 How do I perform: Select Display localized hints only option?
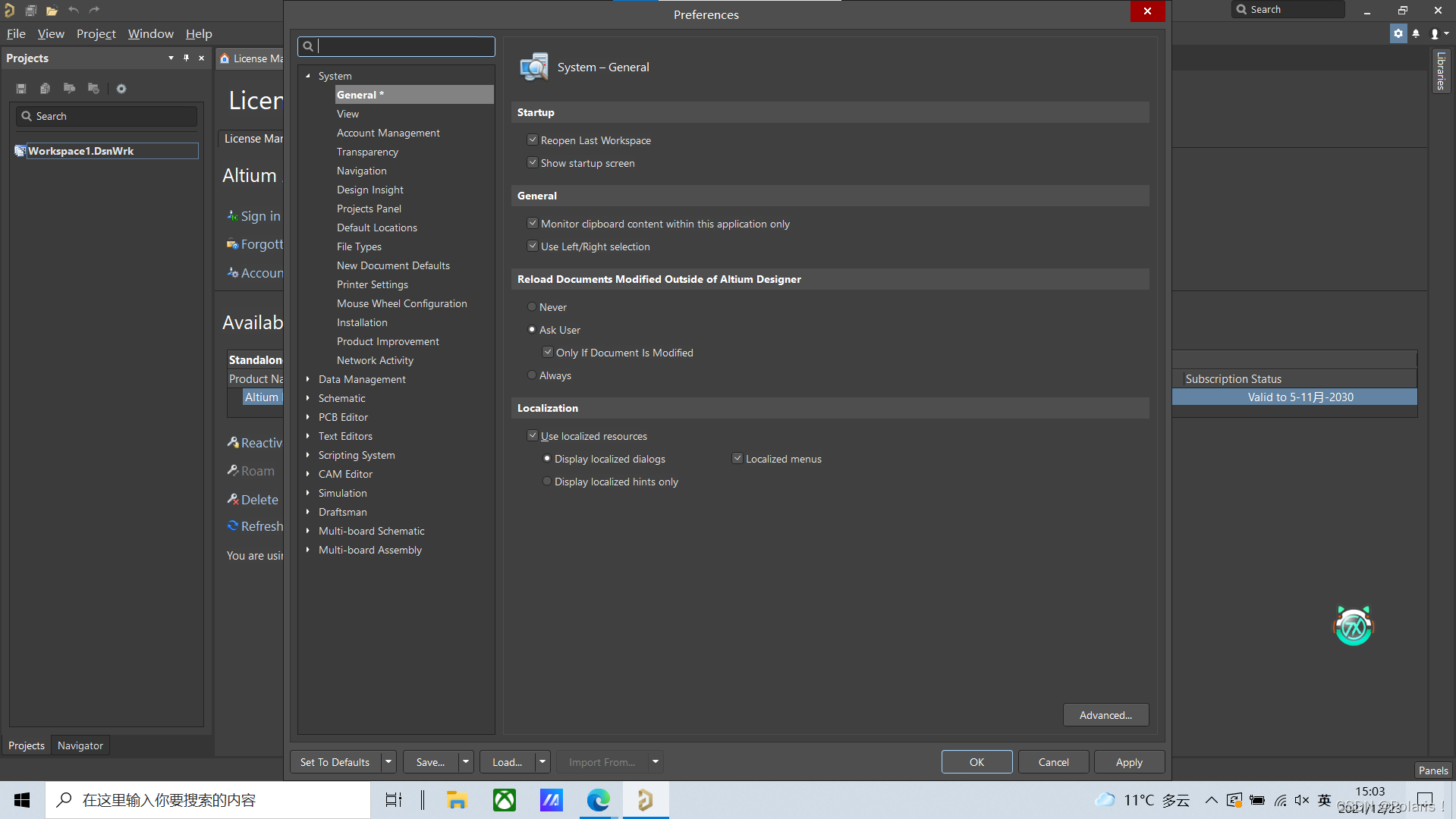(547, 482)
